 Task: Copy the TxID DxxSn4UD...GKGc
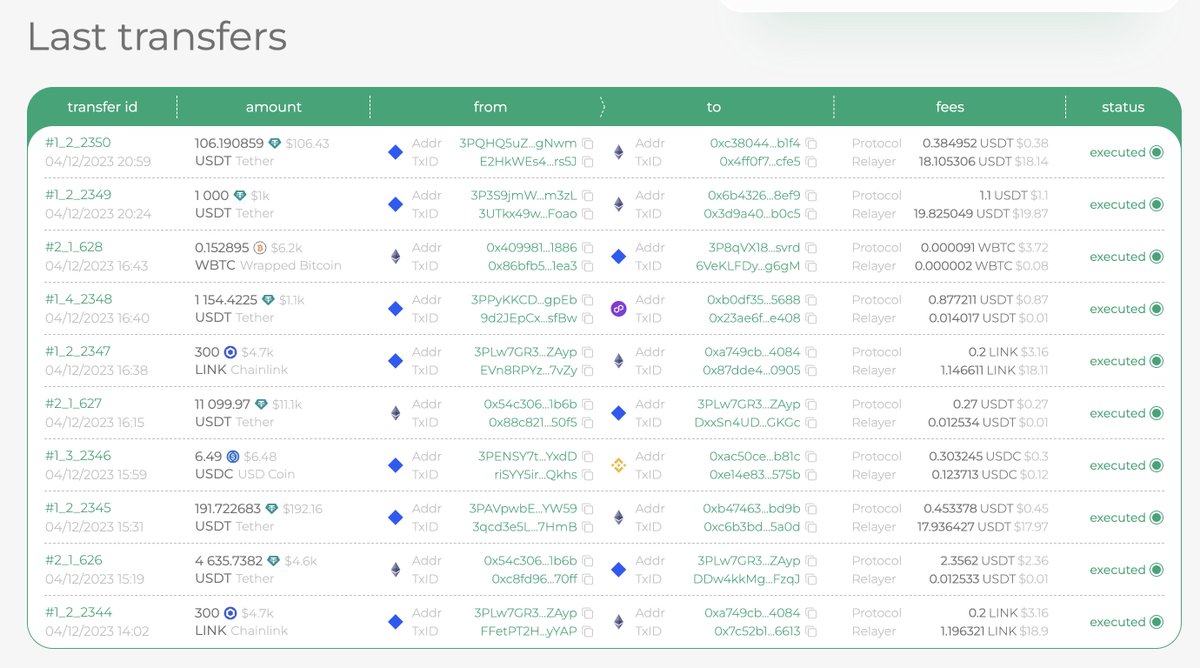pos(811,422)
